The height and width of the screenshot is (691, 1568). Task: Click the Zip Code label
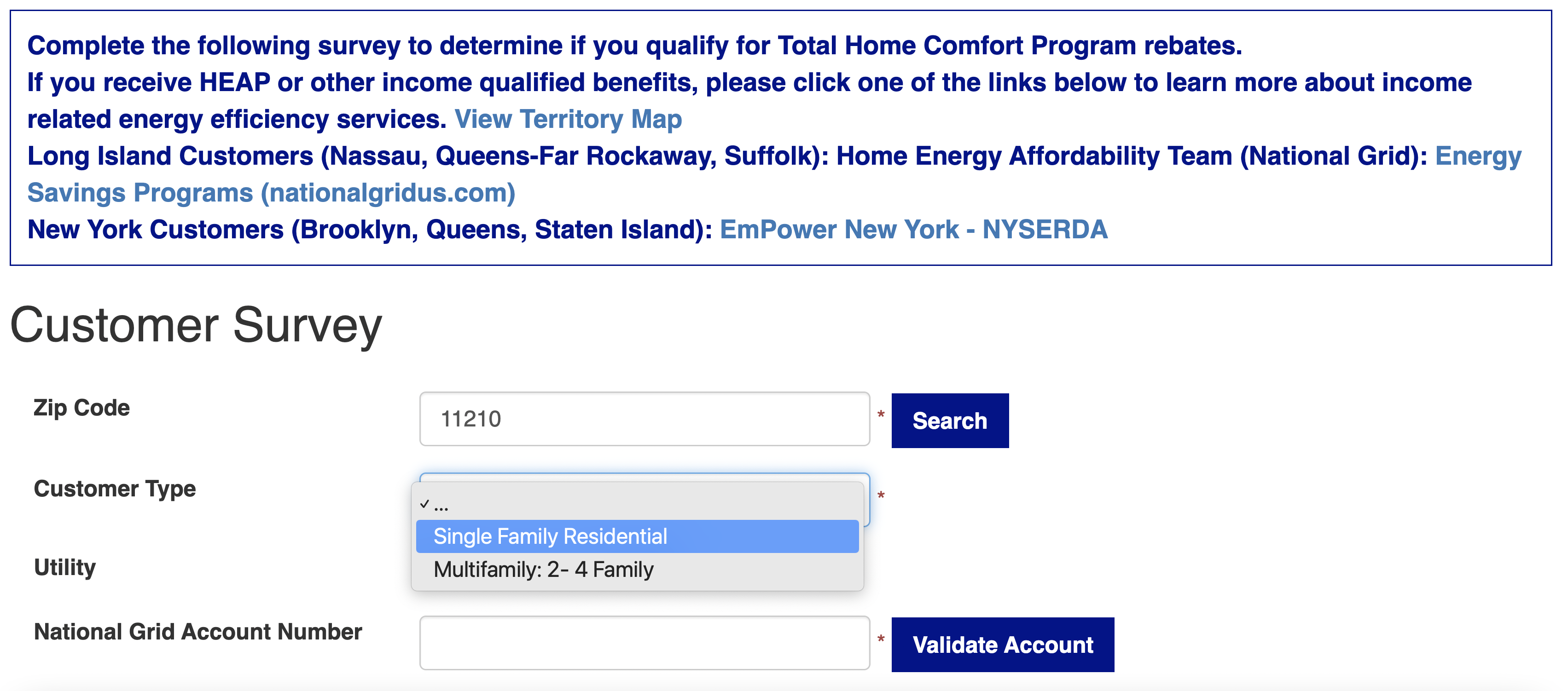click(x=81, y=408)
